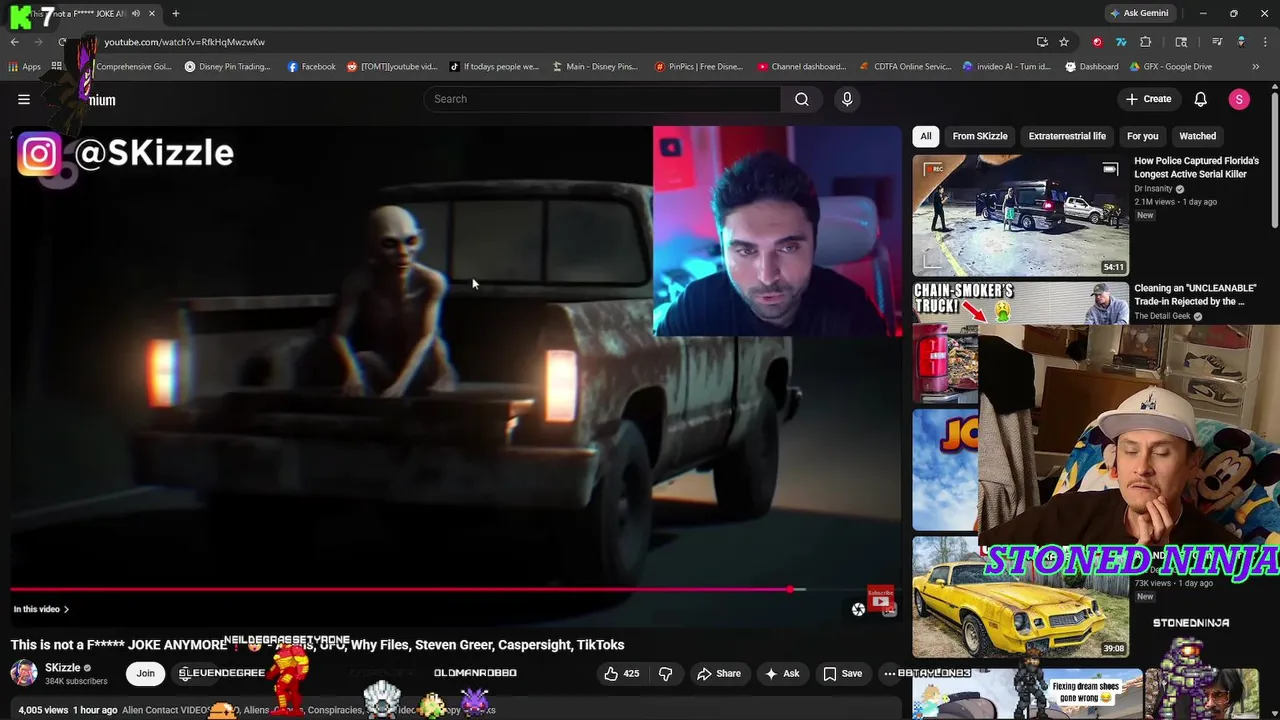Share the video

pyautogui.click(x=719, y=674)
